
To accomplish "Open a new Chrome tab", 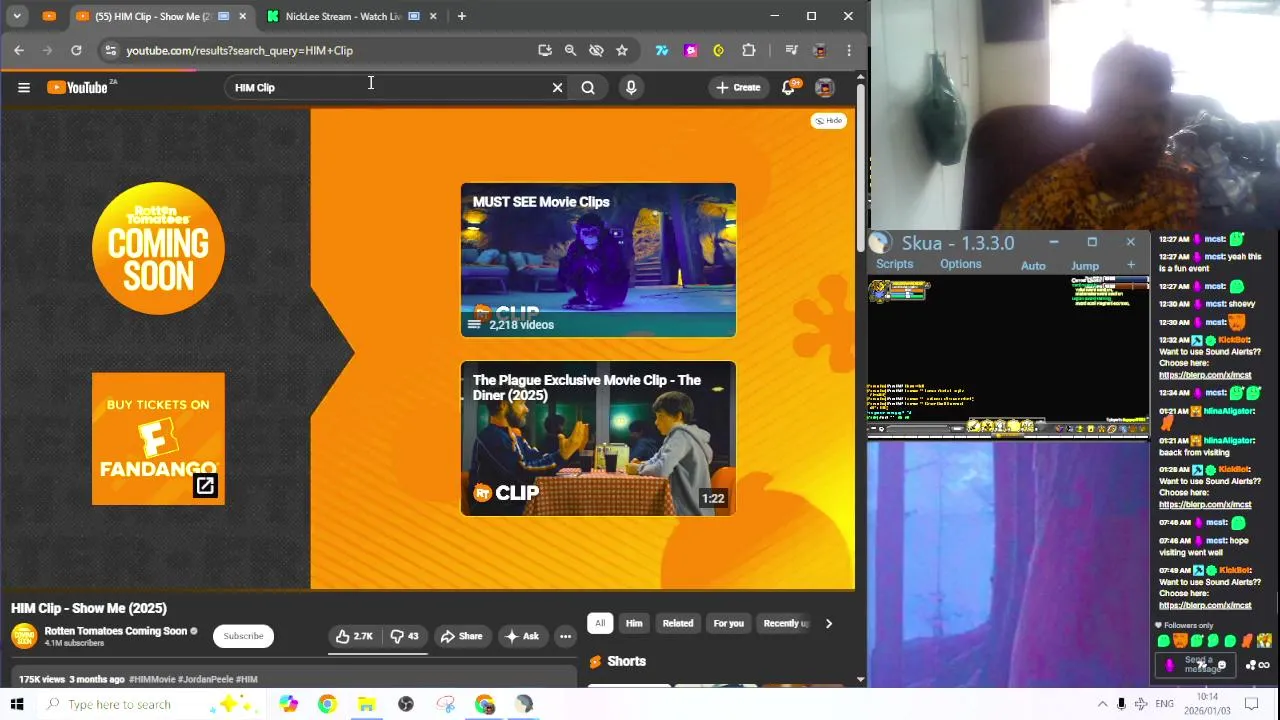I will coord(461,16).
